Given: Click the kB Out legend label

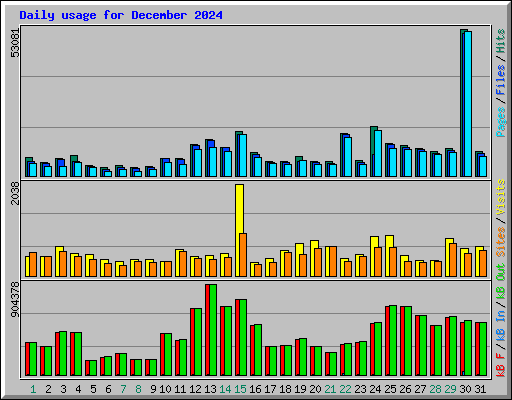Looking at the screenshot, I should click(x=501, y=282).
